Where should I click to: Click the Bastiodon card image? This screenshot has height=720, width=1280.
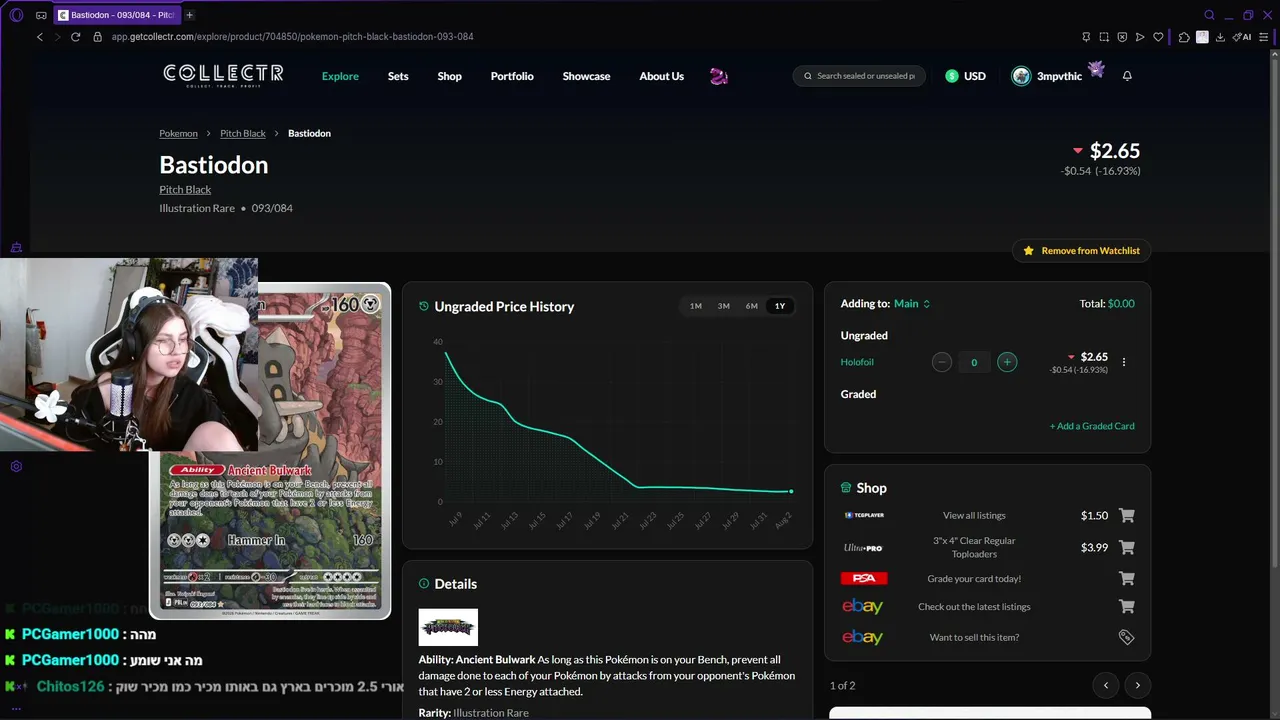(270, 451)
